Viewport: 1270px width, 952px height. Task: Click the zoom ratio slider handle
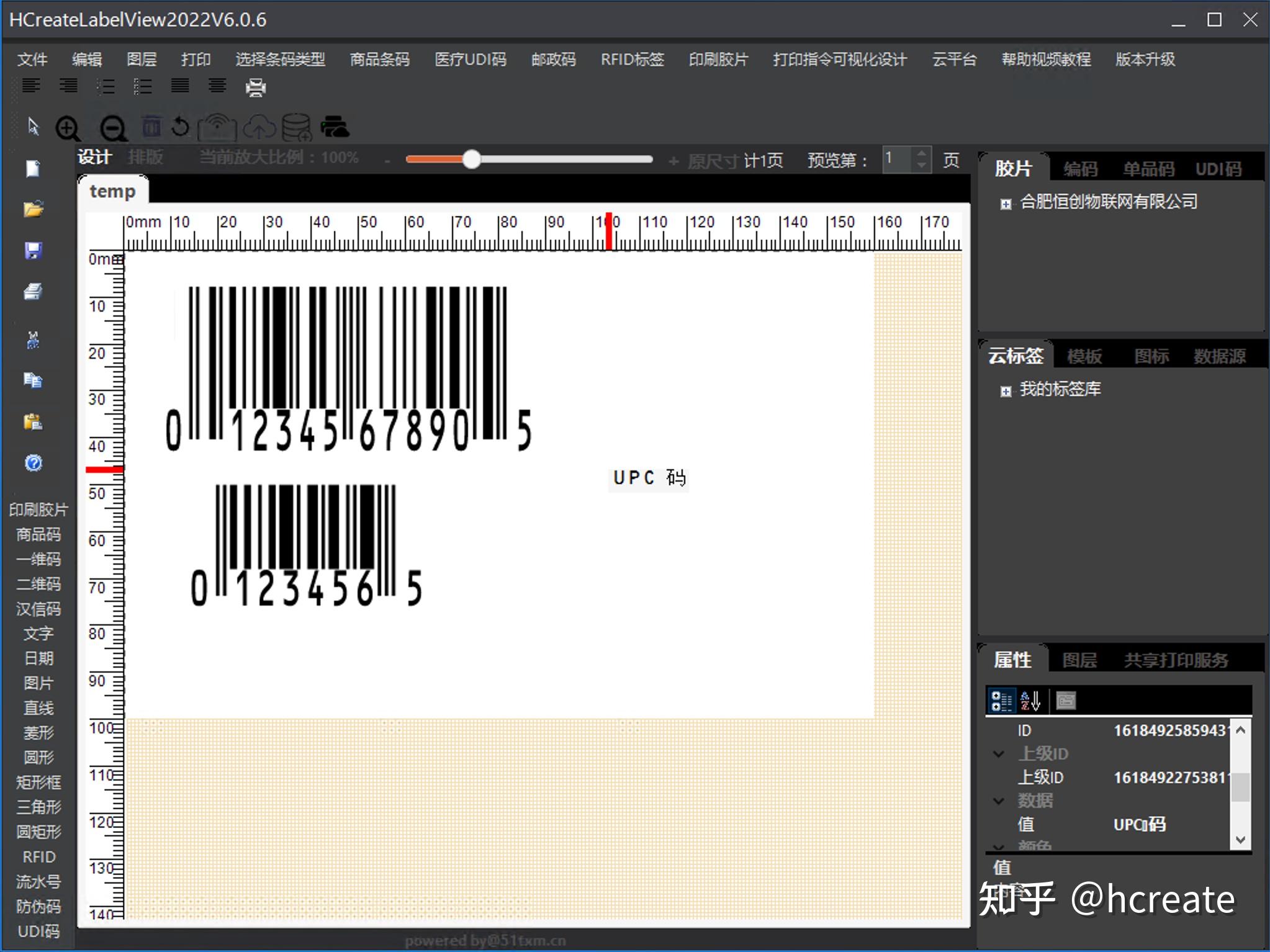tap(472, 159)
